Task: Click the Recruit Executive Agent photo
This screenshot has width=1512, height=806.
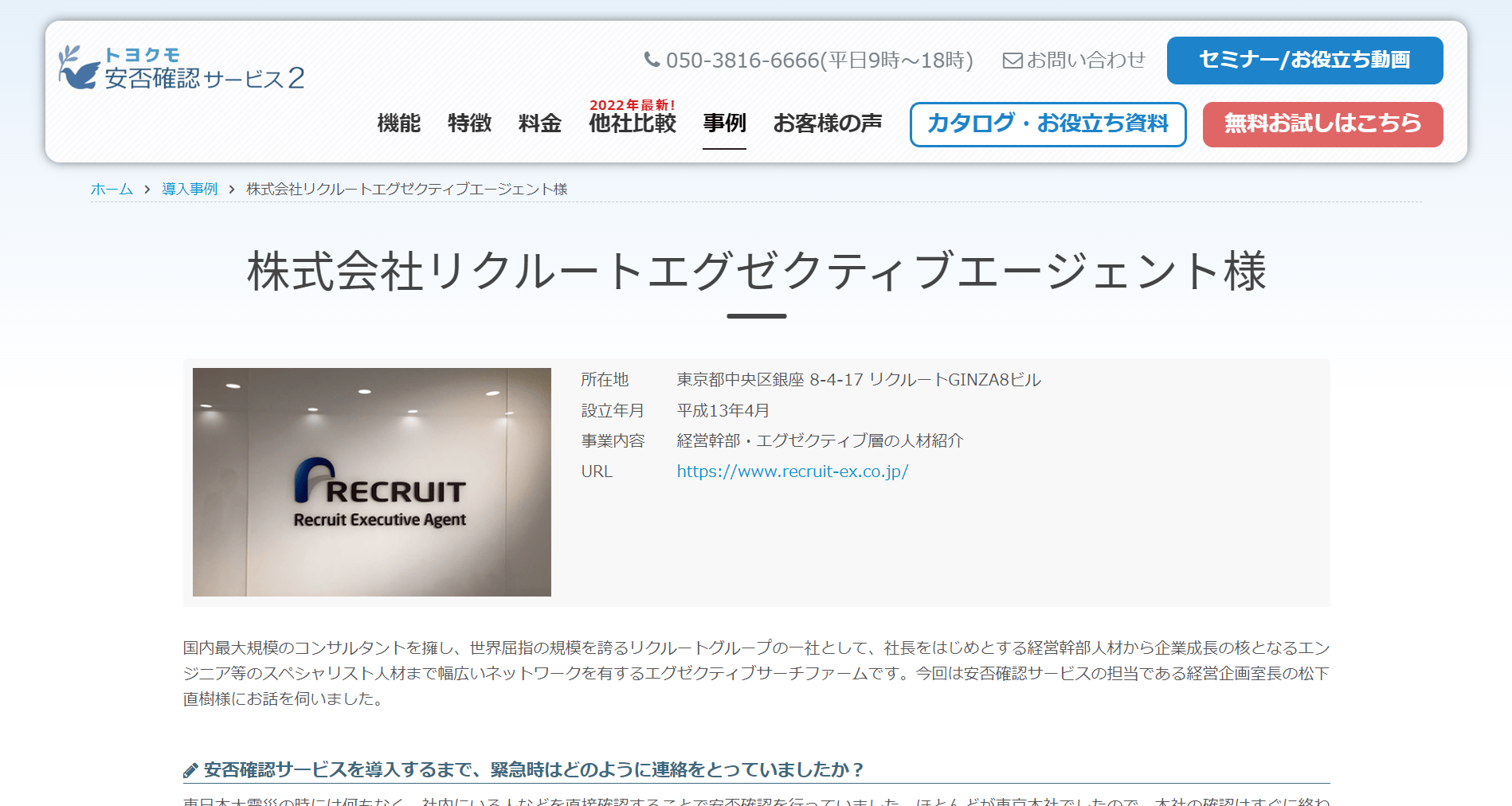Action: [372, 482]
